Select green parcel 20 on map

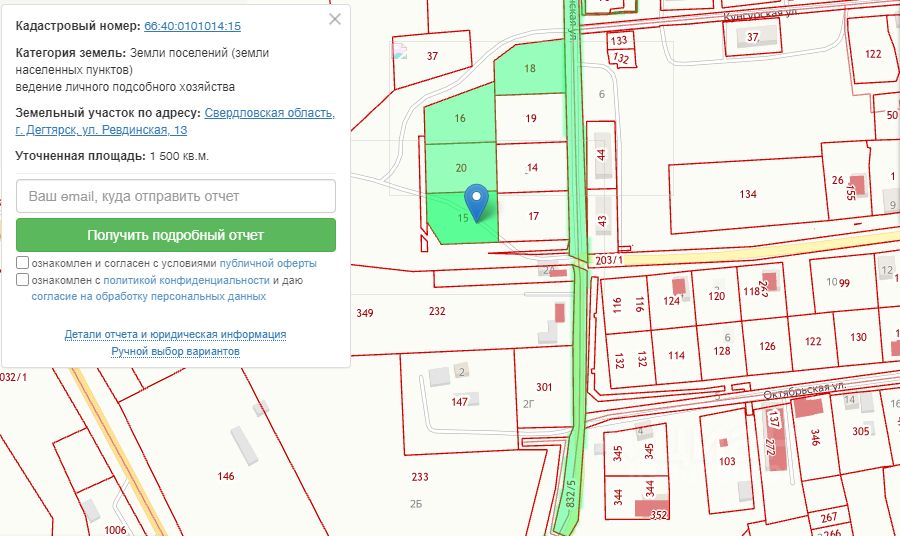click(461, 168)
